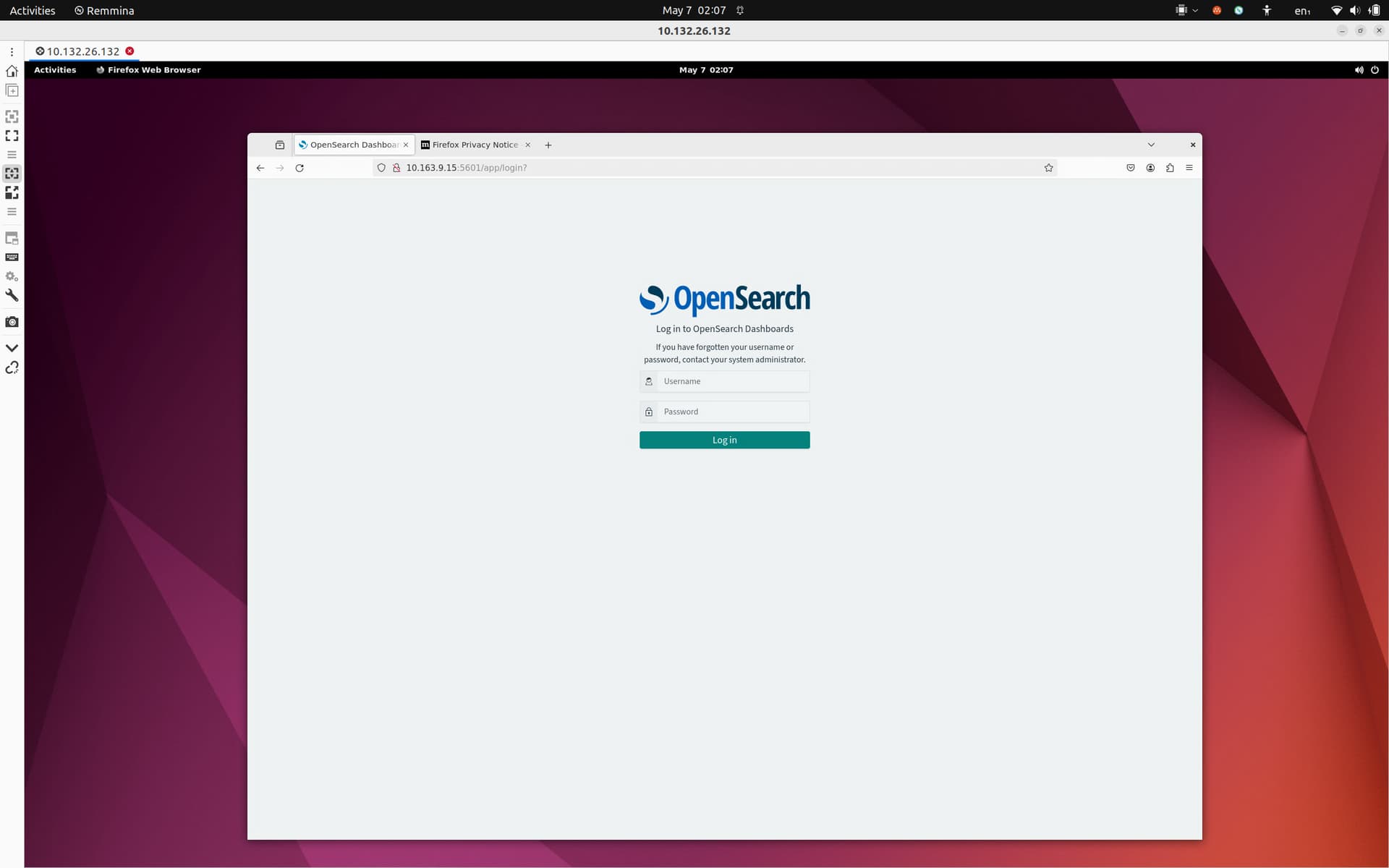This screenshot has height=868, width=1389.
Task: Open Firefox extensions puzzle icon
Action: coord(1170,167)
